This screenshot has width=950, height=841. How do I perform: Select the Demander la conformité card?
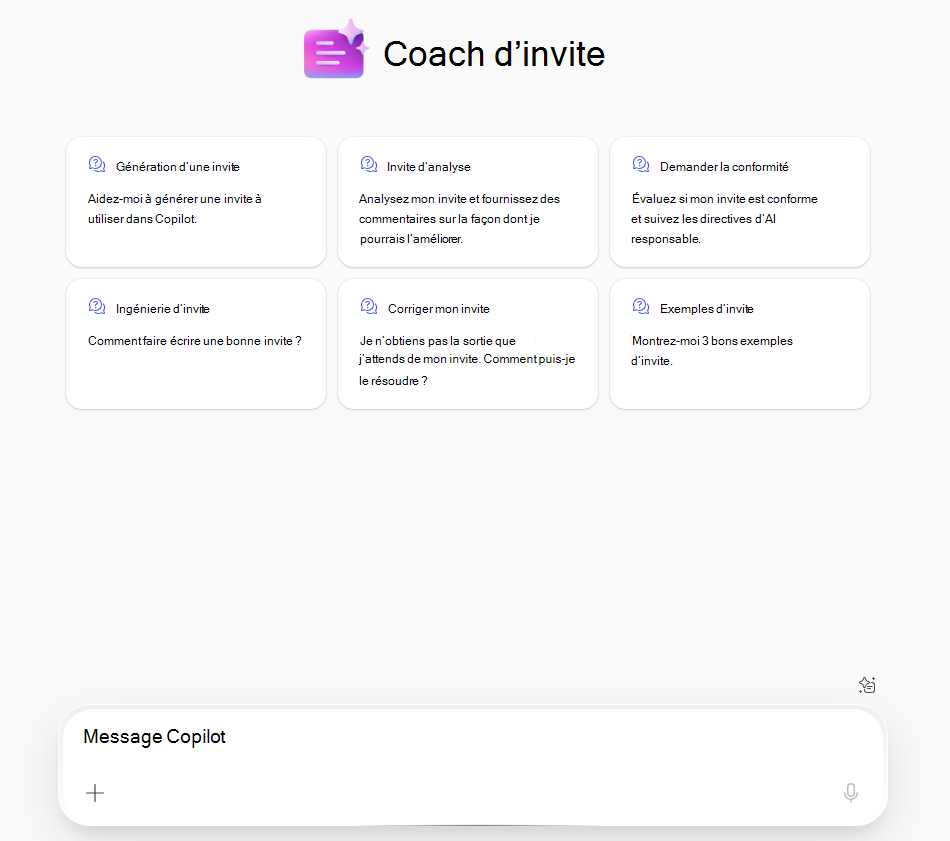tap(740, 202)
